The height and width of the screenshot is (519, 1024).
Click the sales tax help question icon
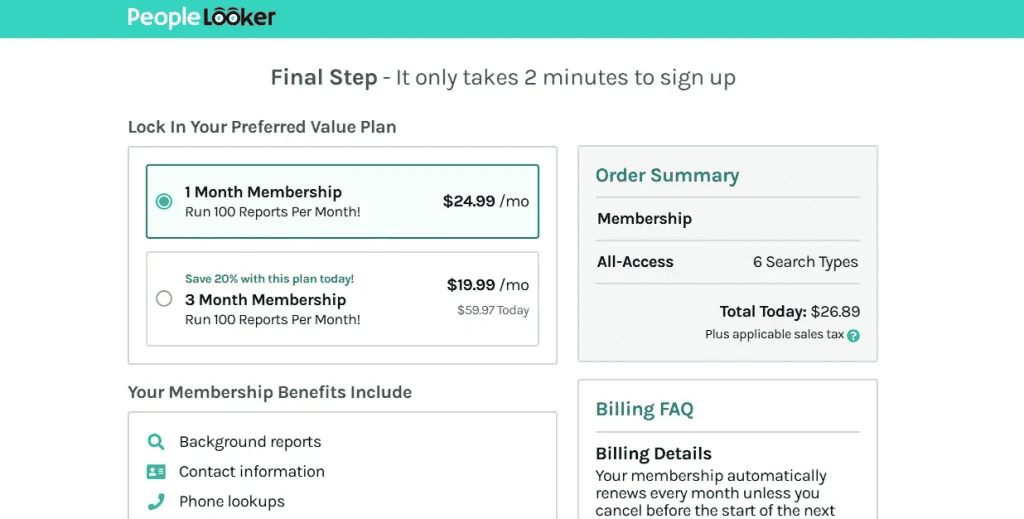click(853, 336)
